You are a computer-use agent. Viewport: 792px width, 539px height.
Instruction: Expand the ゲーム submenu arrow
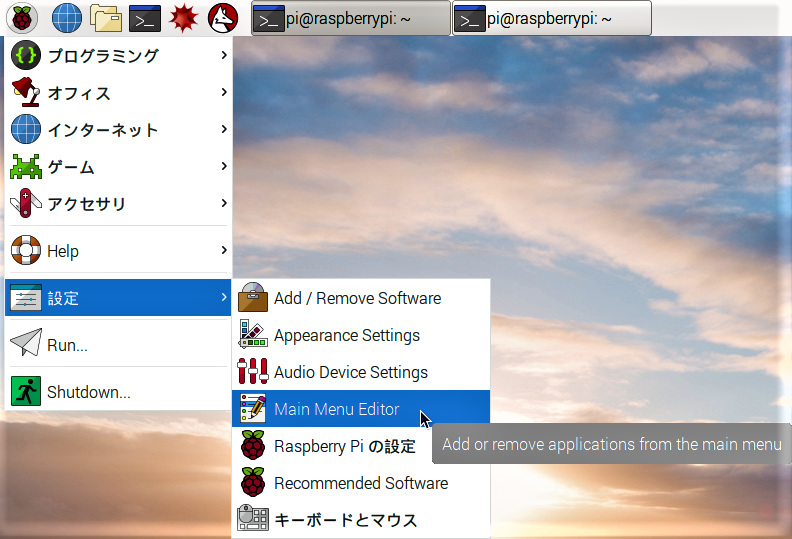pos(224,166)
